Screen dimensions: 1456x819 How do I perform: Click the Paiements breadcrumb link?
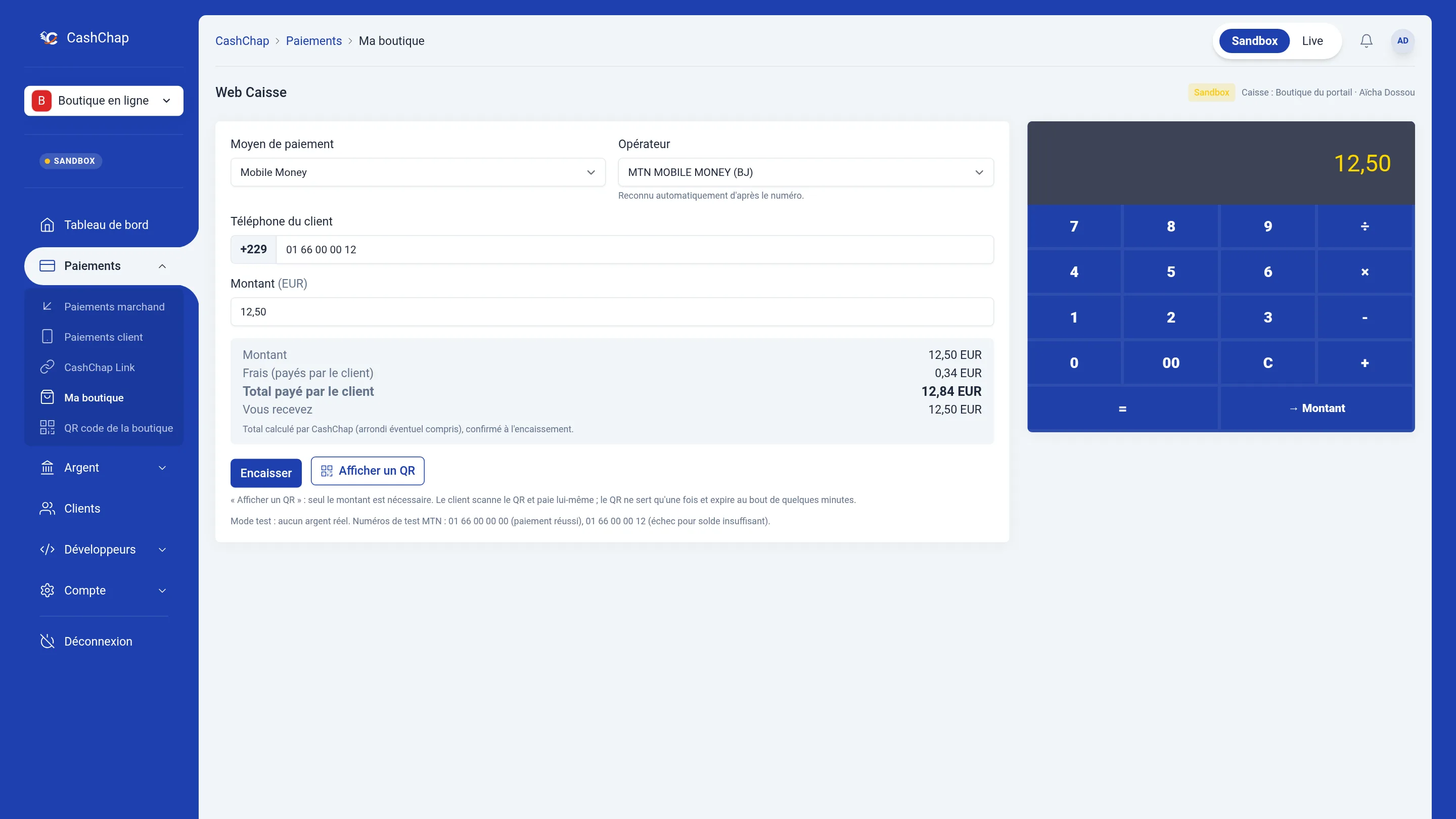[313, 40]
